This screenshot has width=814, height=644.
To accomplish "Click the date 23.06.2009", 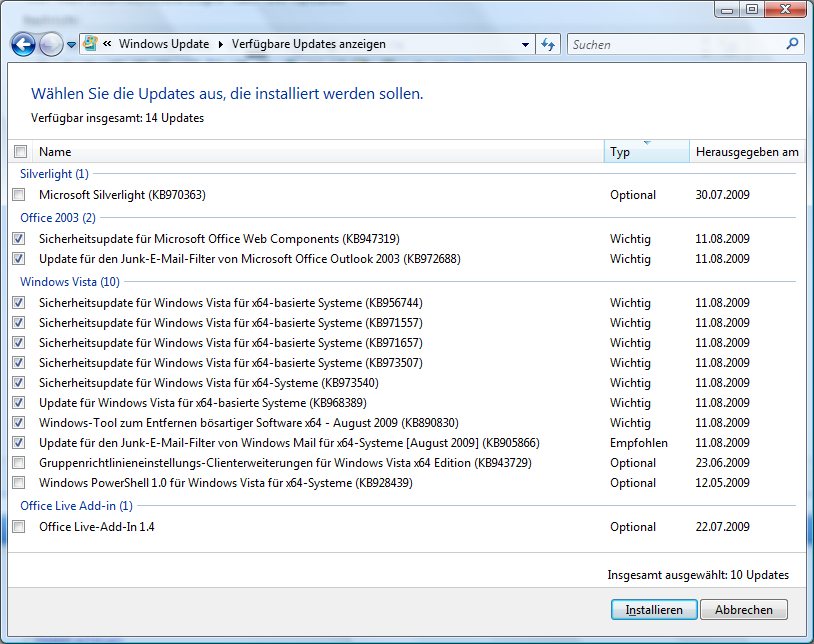I will [722, 462].
